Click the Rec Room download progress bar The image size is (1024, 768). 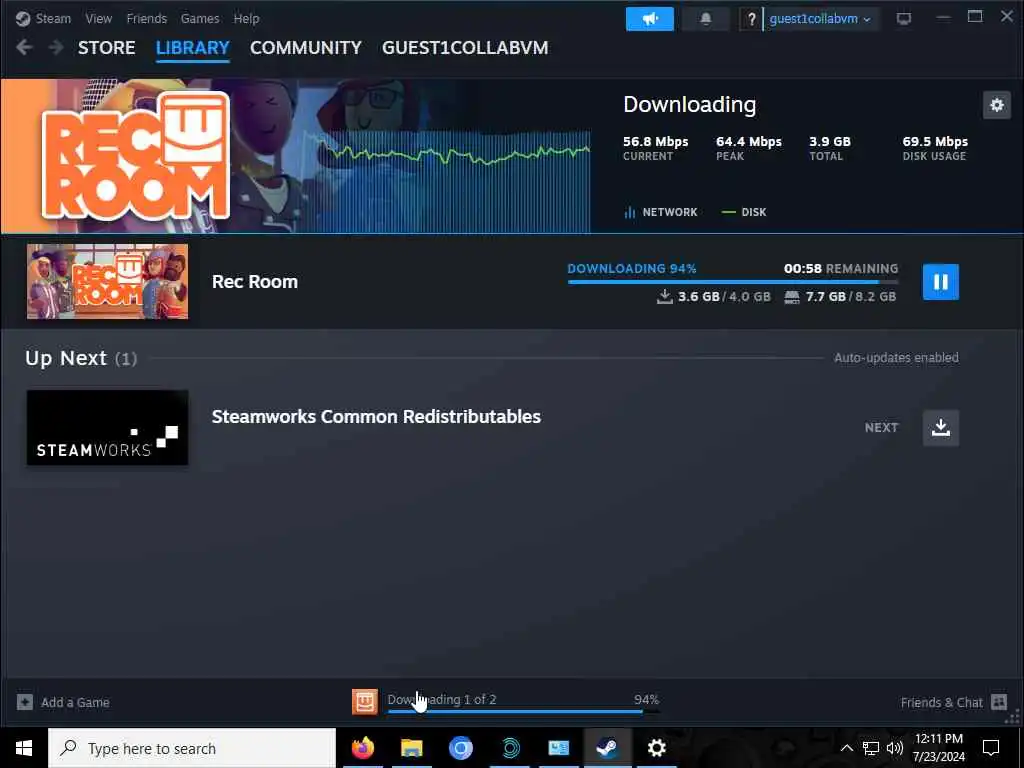pyautogui.click(x=733, y=282)
